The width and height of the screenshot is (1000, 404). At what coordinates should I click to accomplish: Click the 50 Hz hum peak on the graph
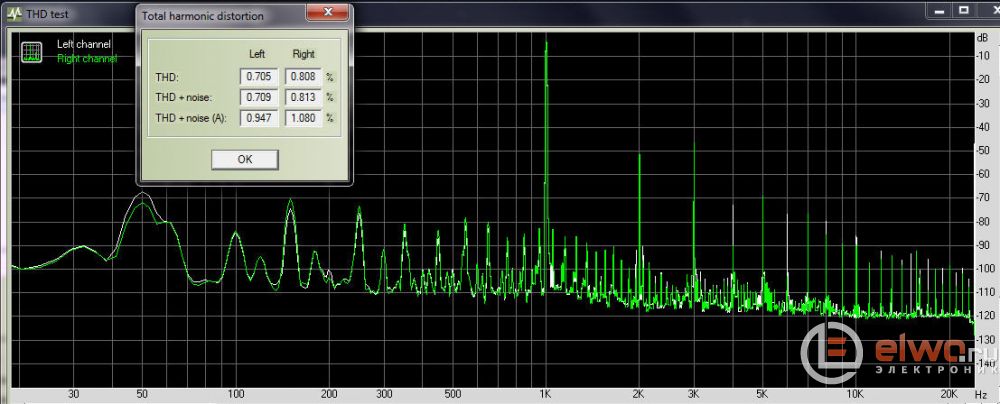pyautogui.click(x=144, y=195)
